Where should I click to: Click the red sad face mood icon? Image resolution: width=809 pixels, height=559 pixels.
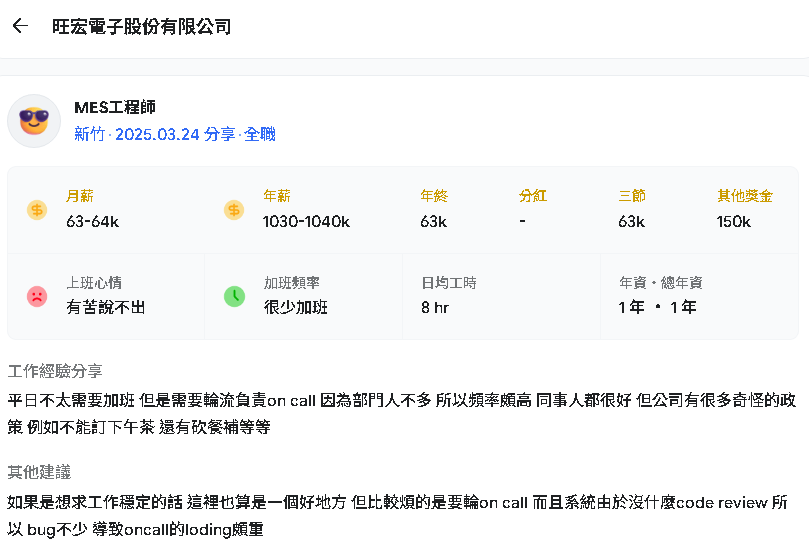coord(37,296)
